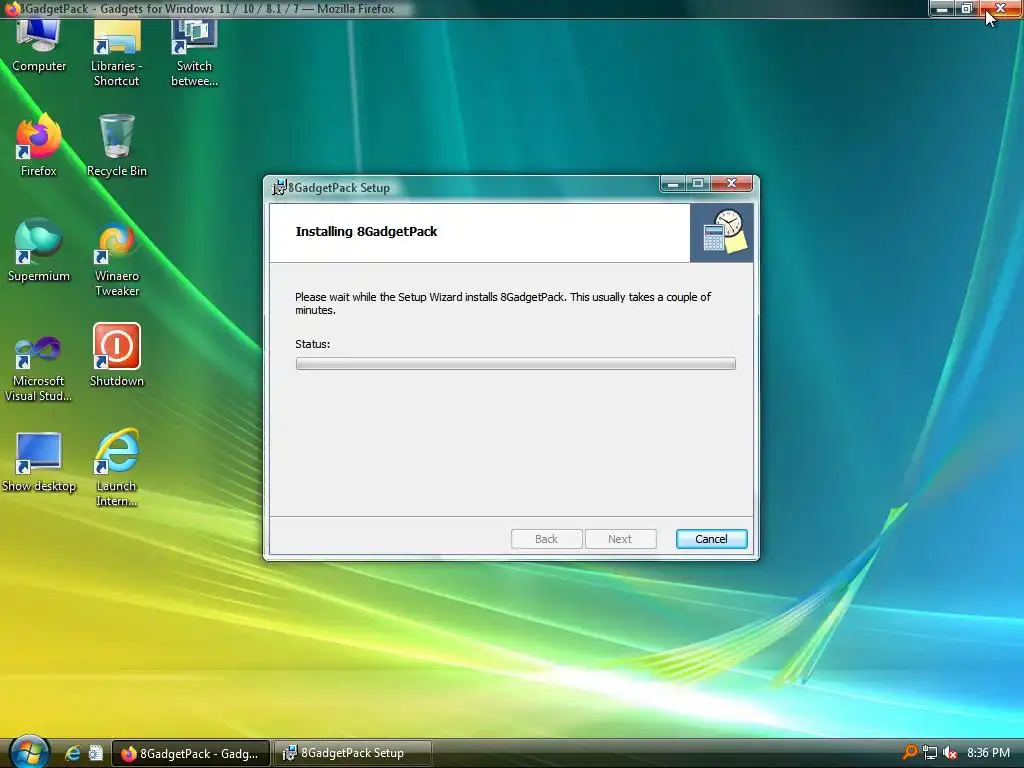Click the Firefox icon in window title bar
Screen dimensions: 1024x768
(x=12, y=8)
